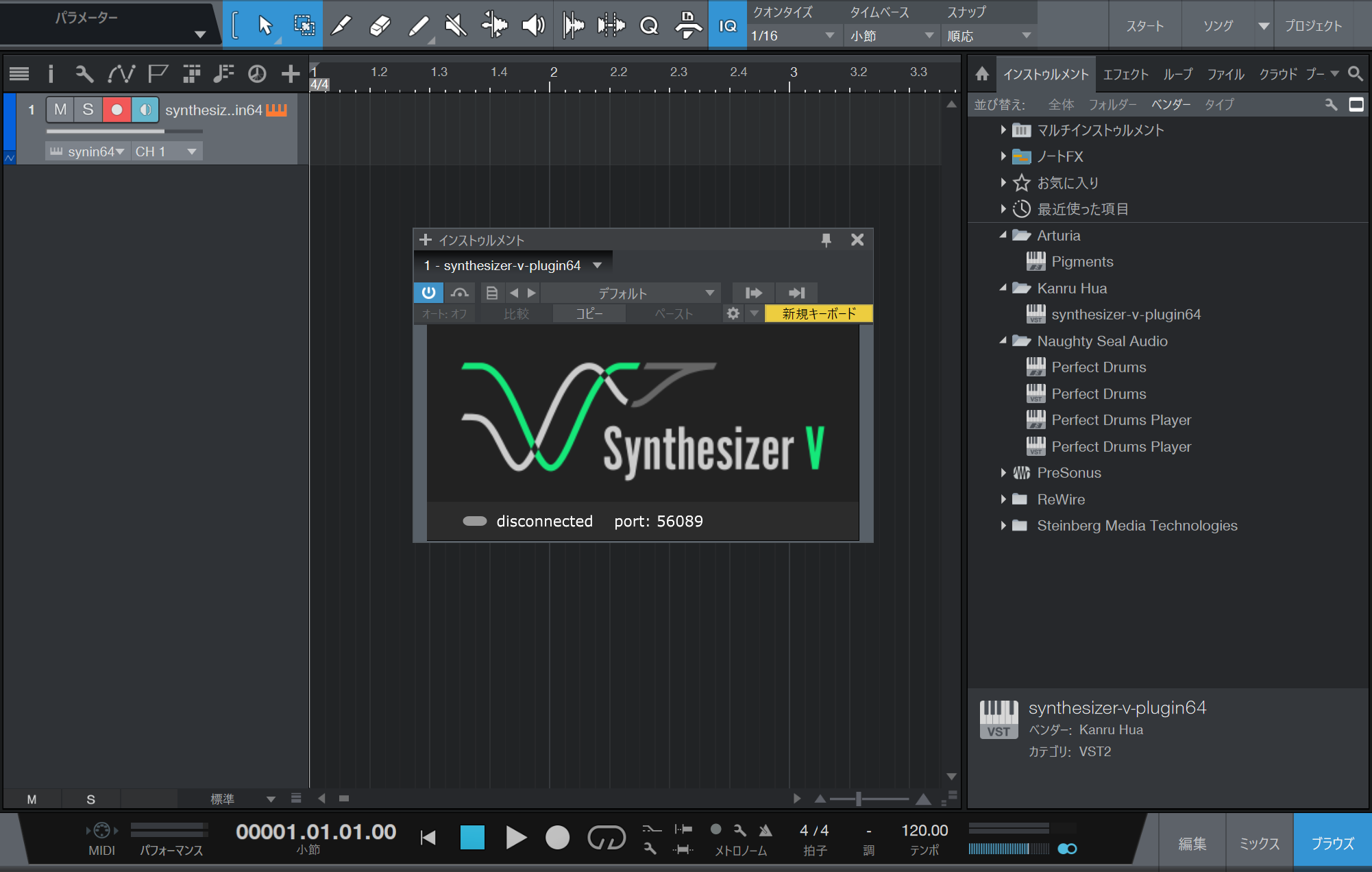Collapse the Arturia vendor folder

pos(1003,235)
